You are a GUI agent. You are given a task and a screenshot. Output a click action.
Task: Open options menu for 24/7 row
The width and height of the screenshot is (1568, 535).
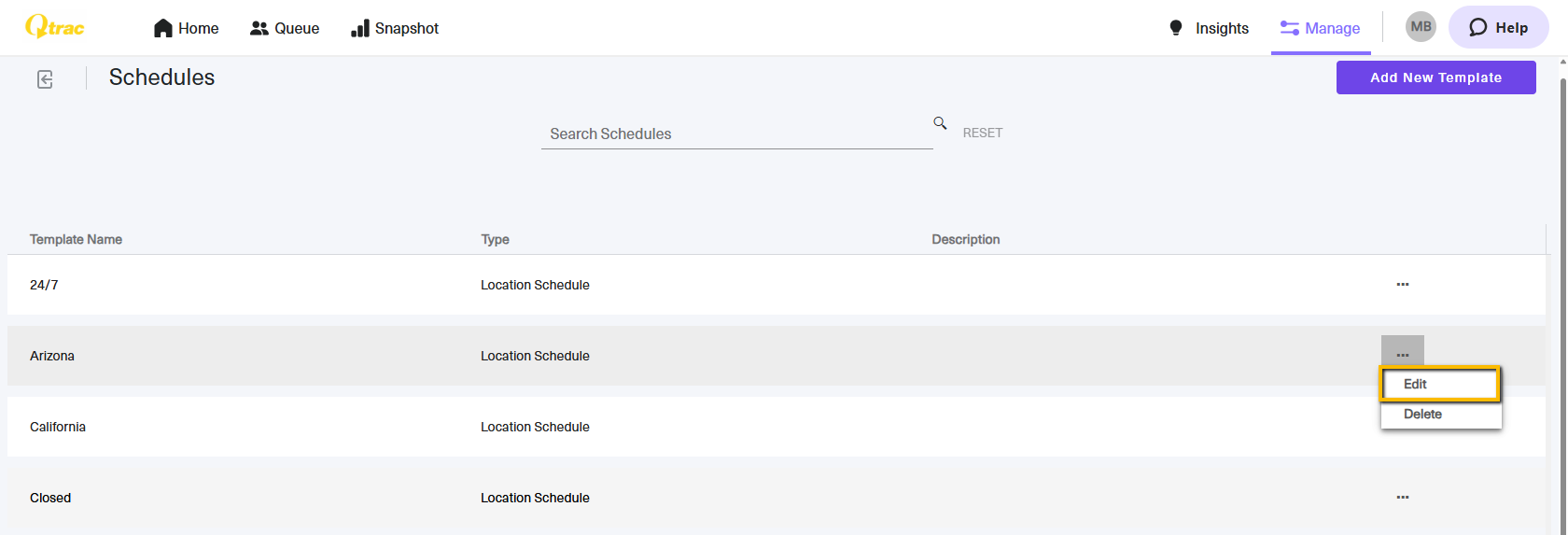point(1403,284)
